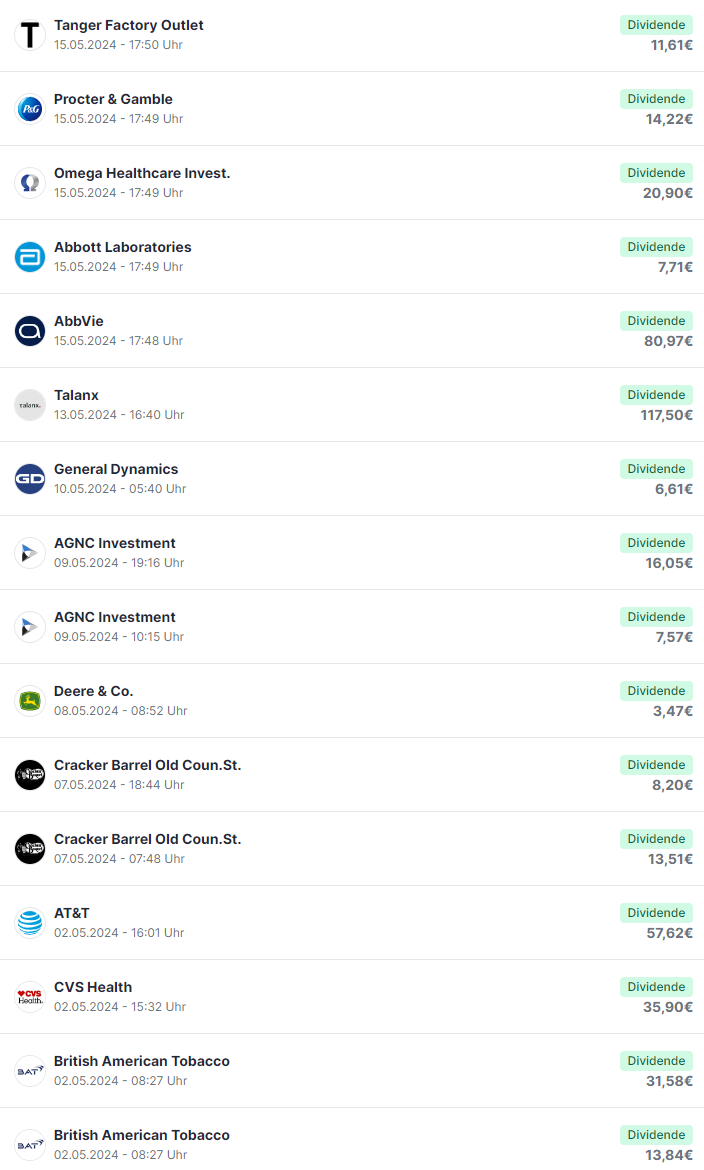704x1170 pixels.
Task: Click the AbbVie logo icon
Action: click(30, 331)
